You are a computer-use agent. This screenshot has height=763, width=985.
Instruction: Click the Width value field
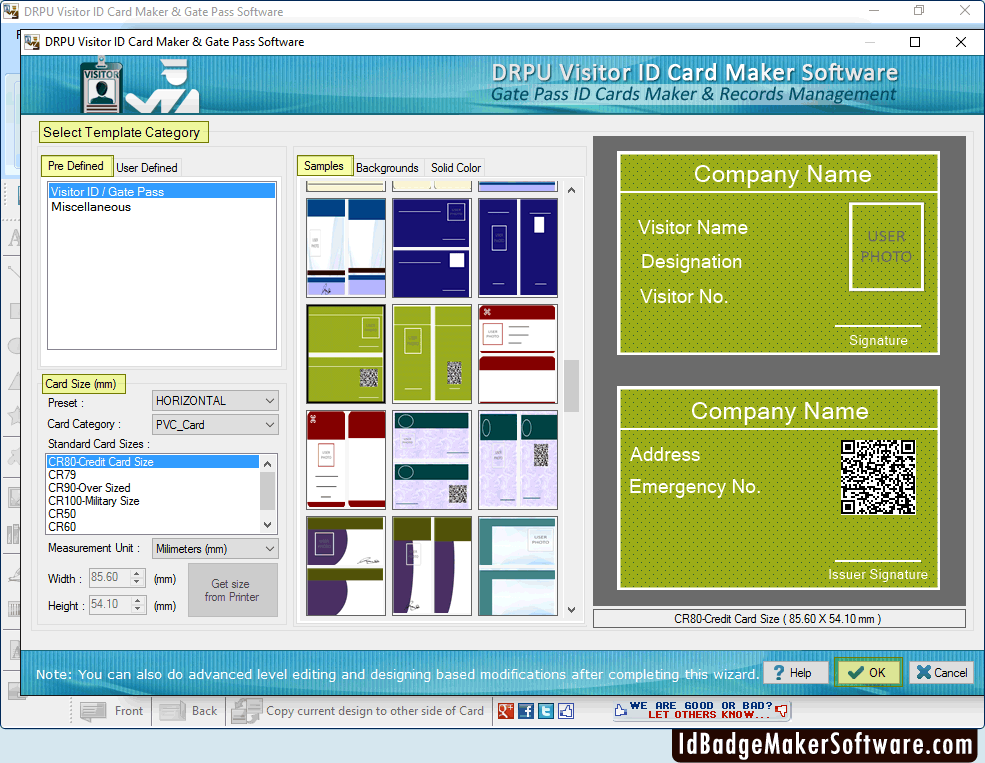click(x=110, y=577)
